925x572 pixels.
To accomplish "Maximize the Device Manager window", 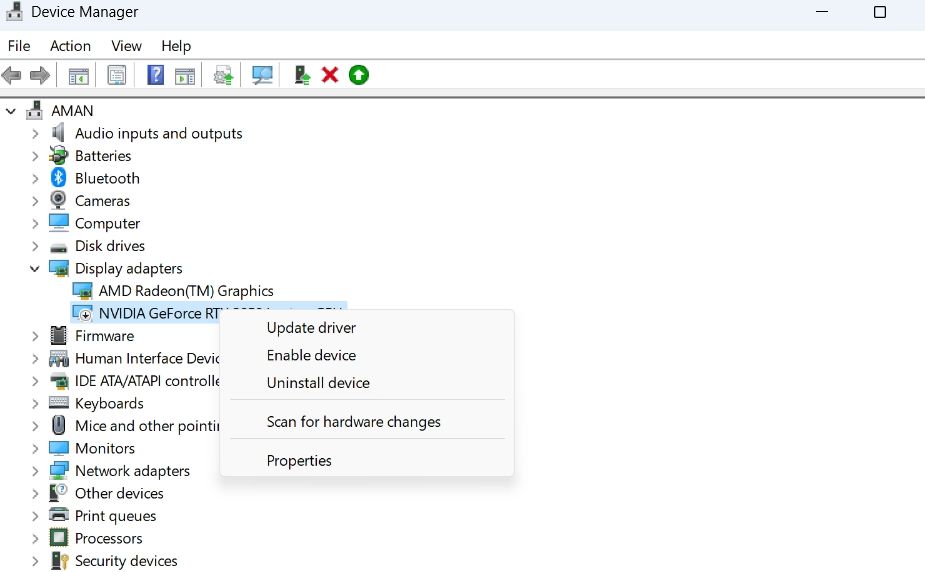I will (880, 12).
